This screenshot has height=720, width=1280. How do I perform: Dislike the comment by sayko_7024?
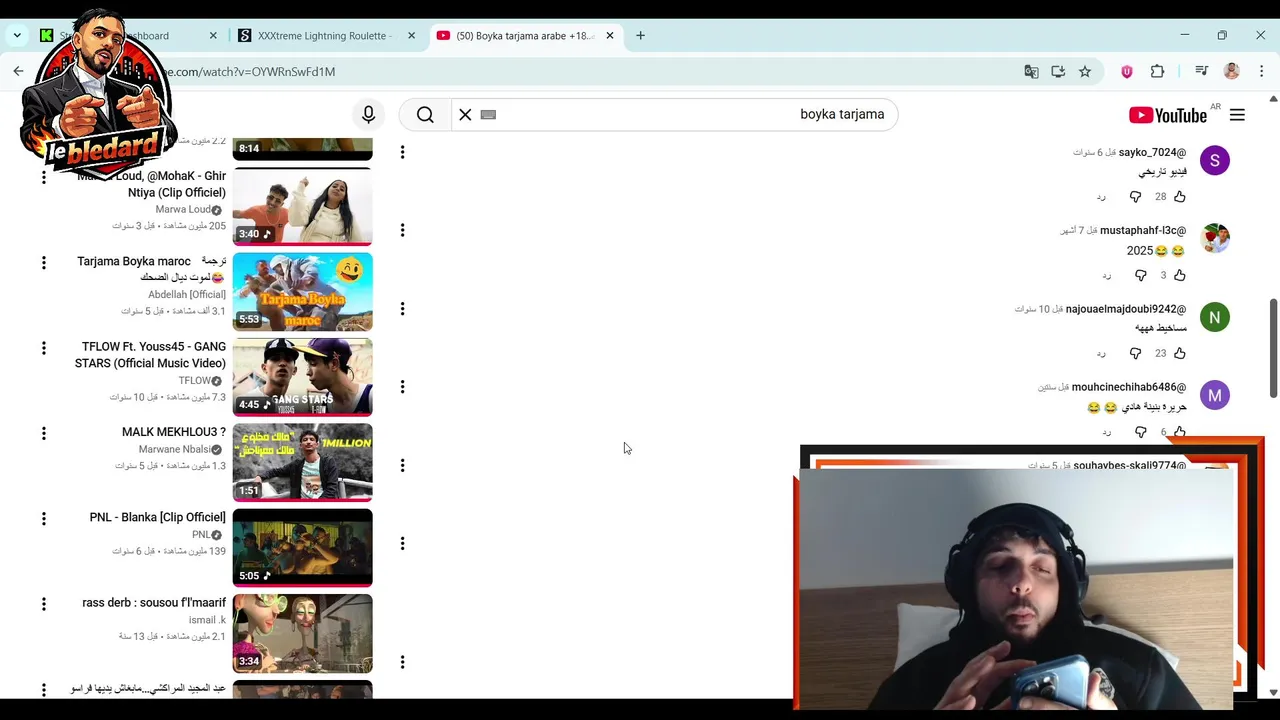pos(1135,197)
